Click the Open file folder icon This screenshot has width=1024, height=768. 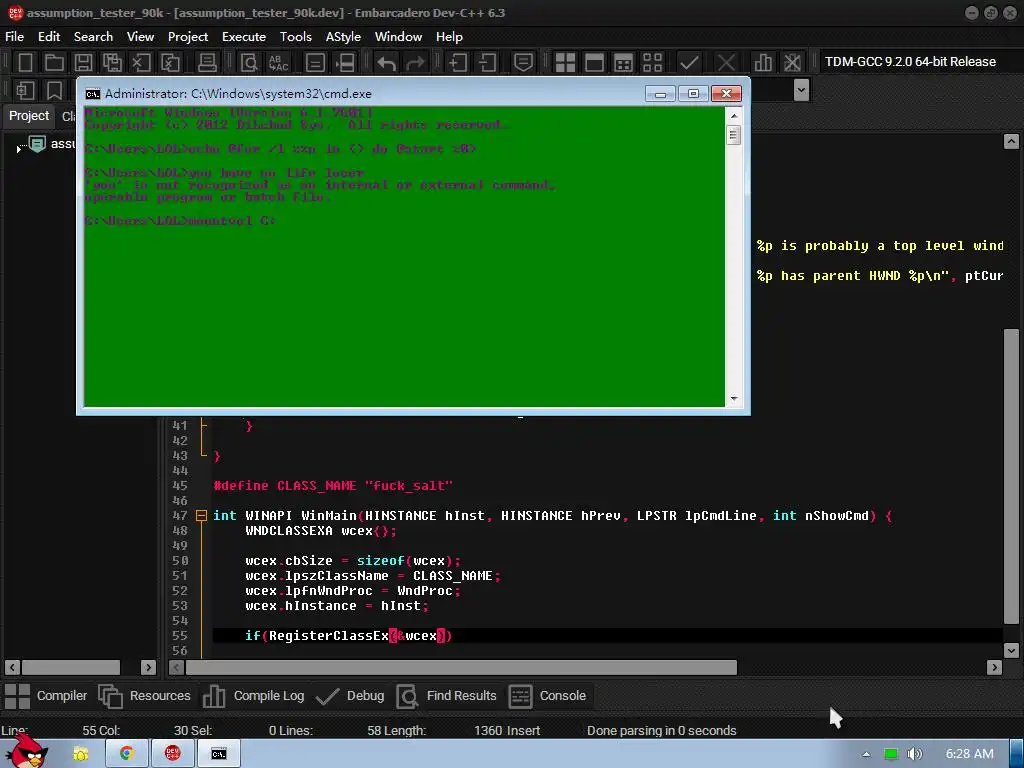[x=54, y=62]
